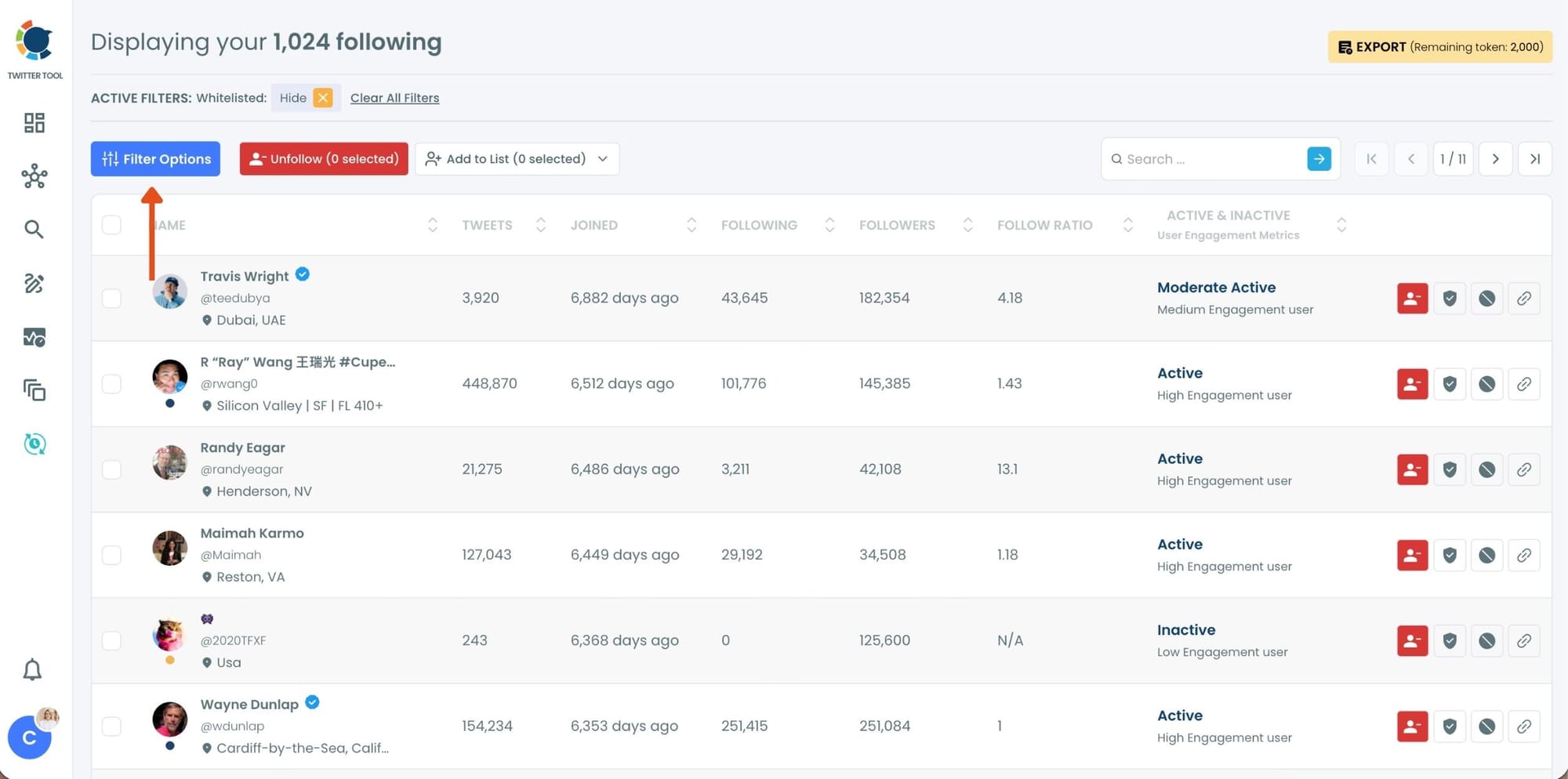Select the network connections icon in sidebar
The height and width of the screenshot is (779, 1568).
[34, 176]
